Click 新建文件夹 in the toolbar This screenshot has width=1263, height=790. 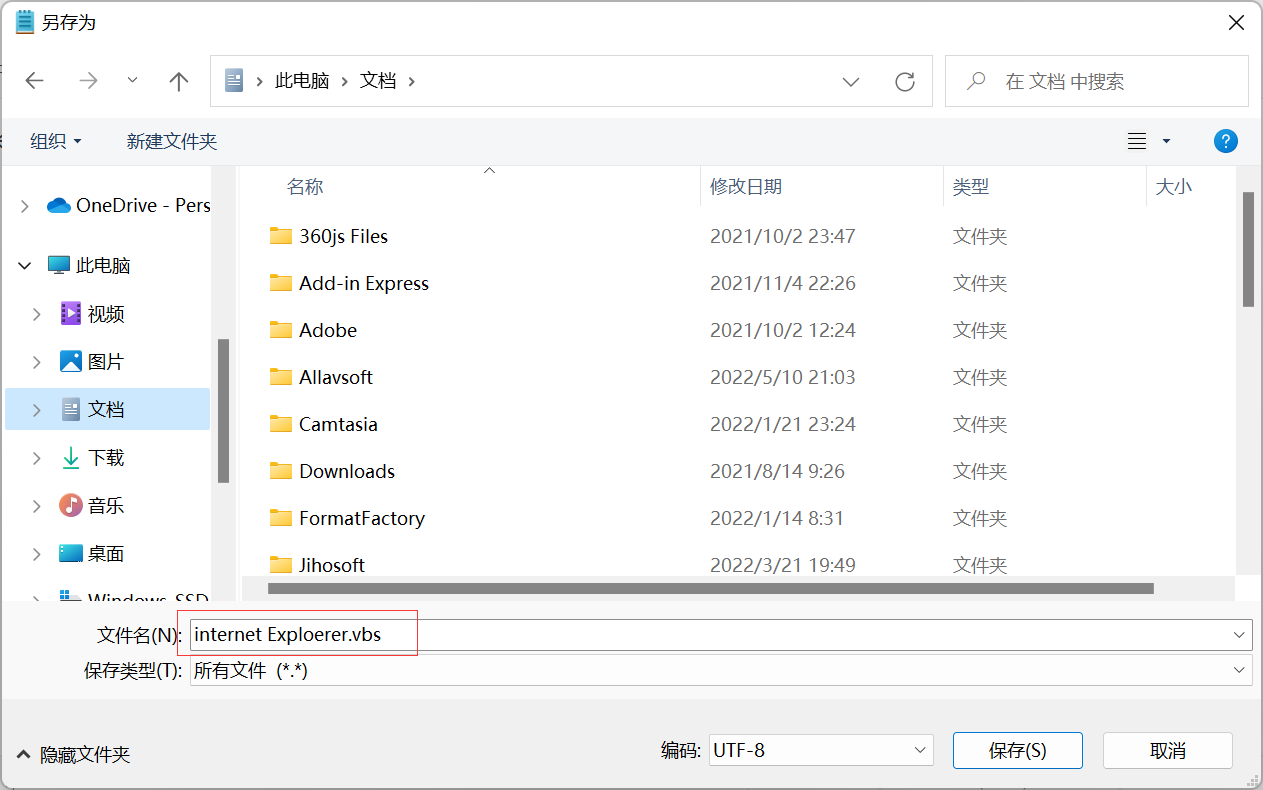point(172,142)
